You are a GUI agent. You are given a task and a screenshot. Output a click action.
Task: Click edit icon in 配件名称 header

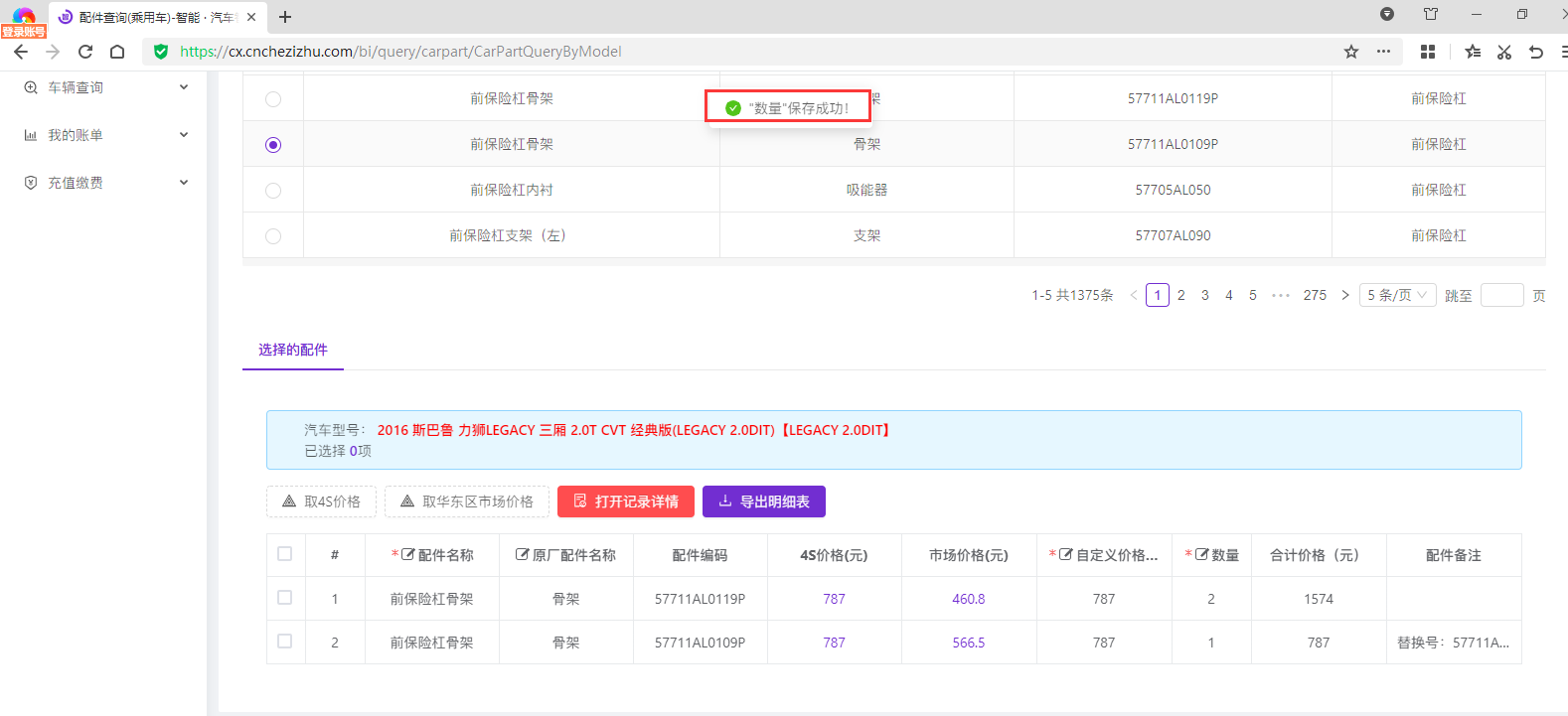[x=407, y=555]
